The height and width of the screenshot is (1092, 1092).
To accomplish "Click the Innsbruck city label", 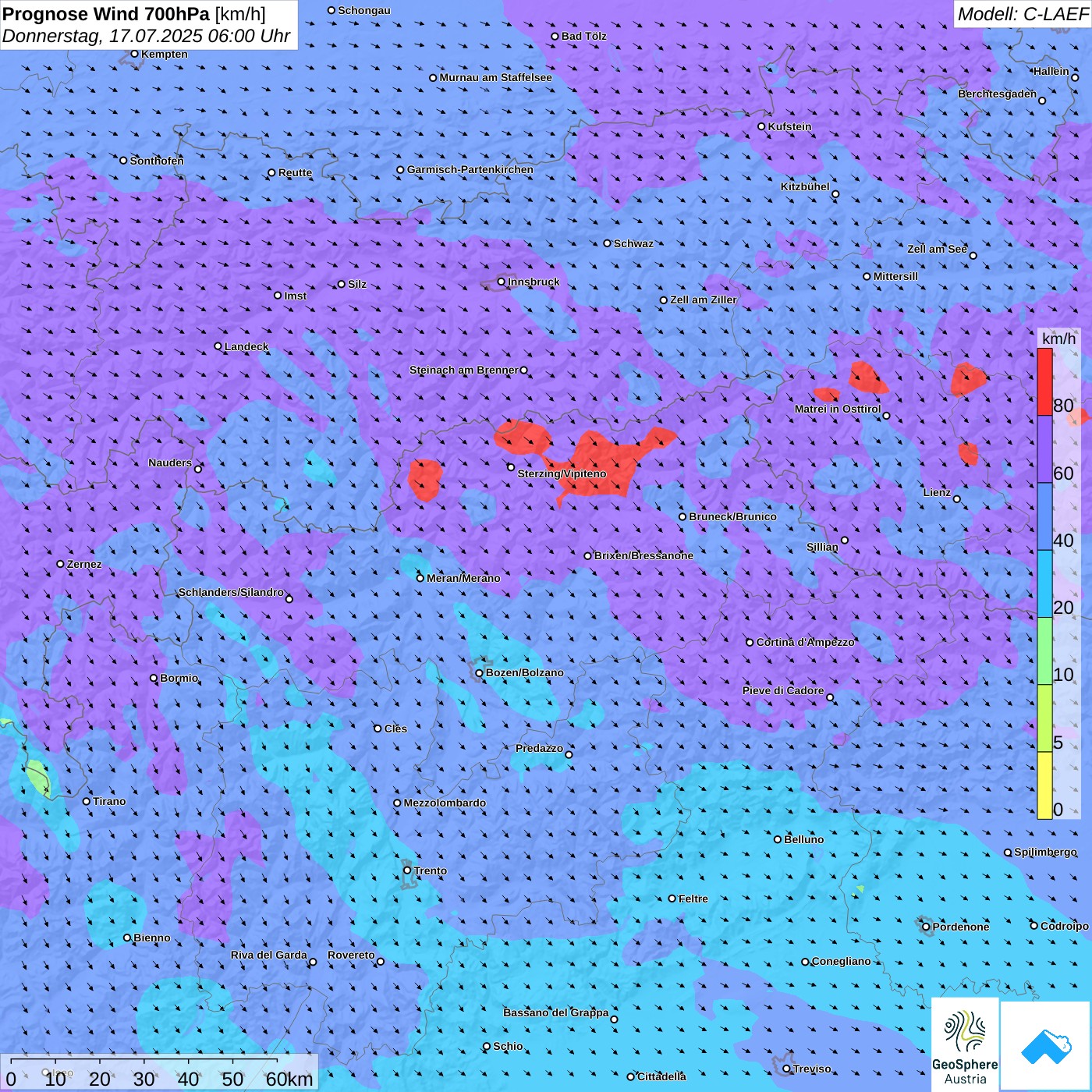I will (534, 282).
